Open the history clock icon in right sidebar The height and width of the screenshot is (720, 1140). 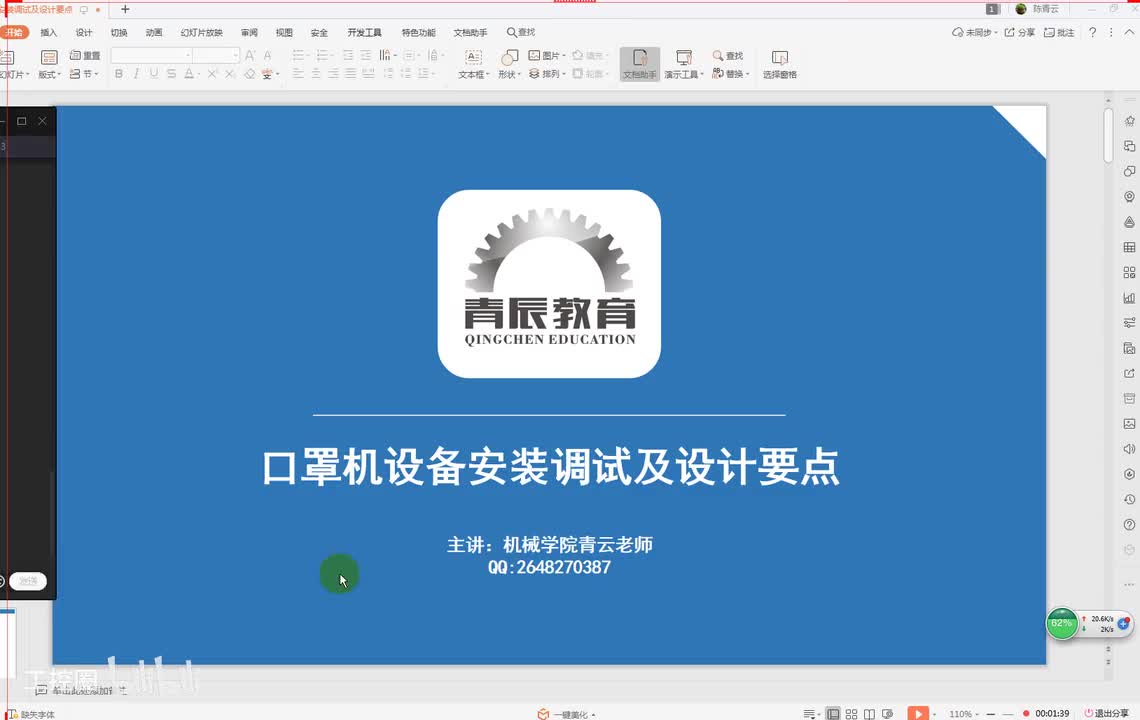(x=1129, y=499)
